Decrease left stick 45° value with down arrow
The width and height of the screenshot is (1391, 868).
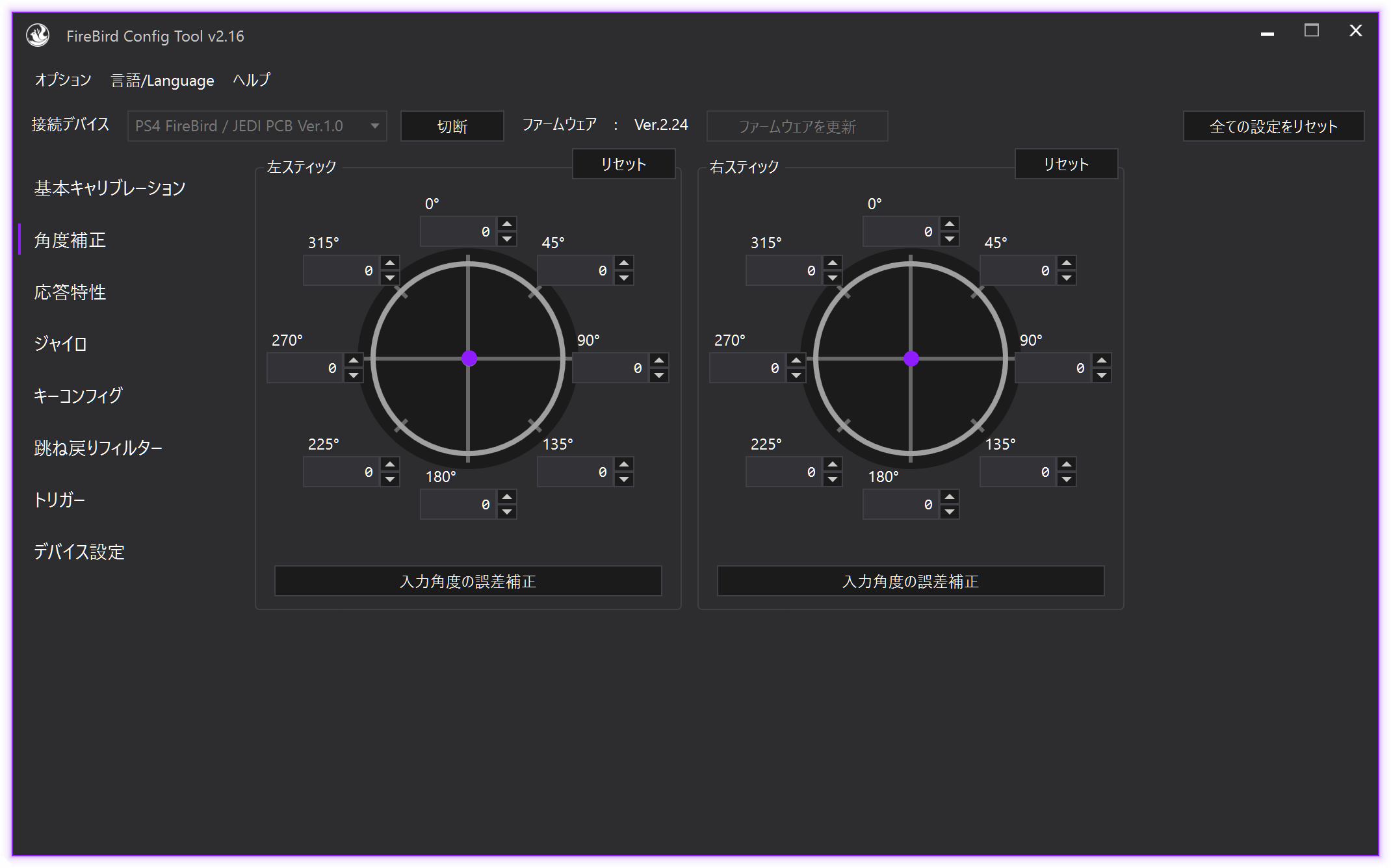click(623, 278)
